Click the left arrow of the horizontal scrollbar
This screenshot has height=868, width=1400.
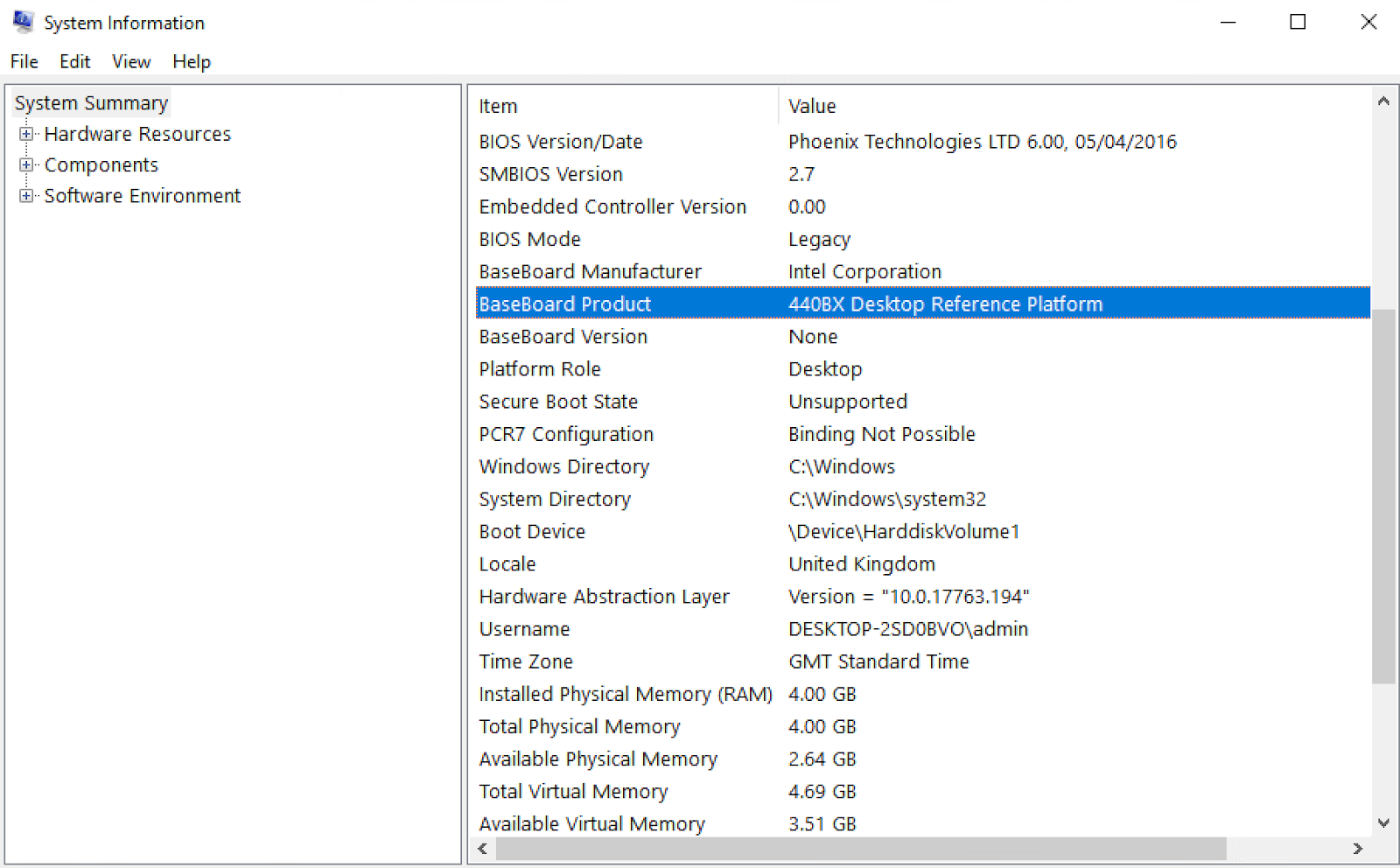tap(482, 849)
